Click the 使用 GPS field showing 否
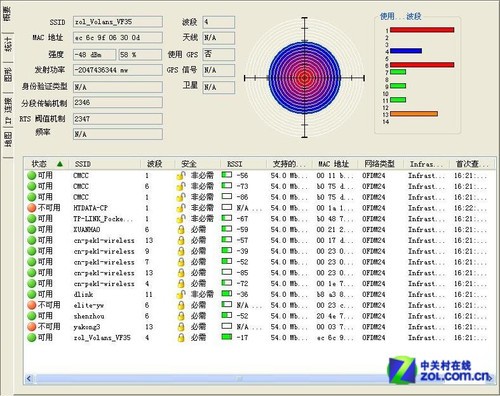The height and width of the screenshot is (396, 500). (219, 54)
